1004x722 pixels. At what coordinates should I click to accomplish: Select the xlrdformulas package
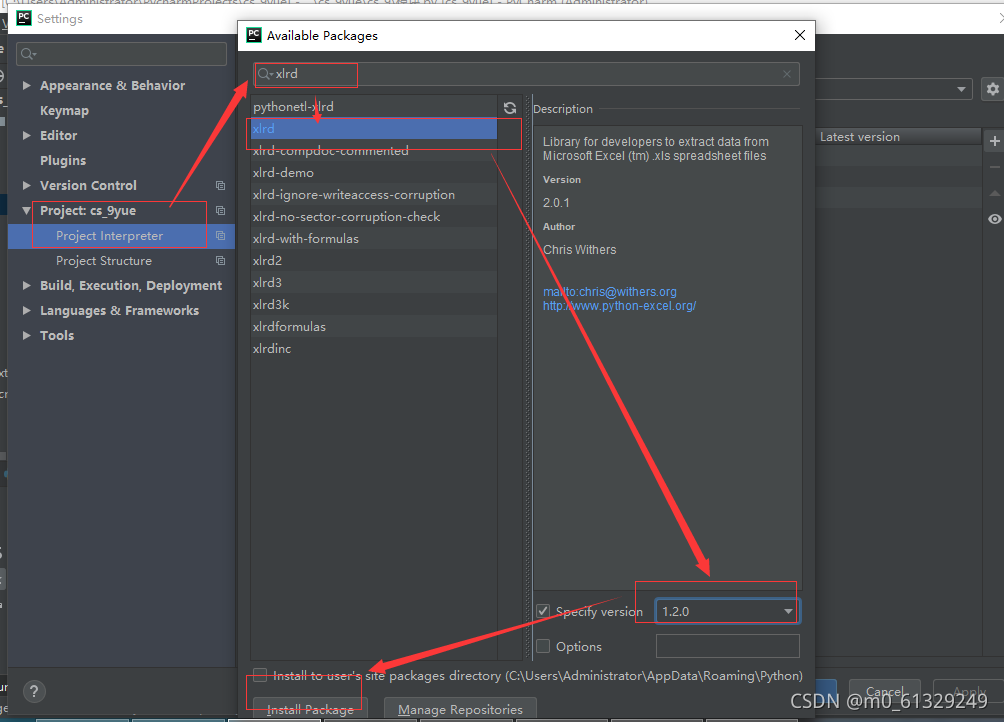(373, 326)
